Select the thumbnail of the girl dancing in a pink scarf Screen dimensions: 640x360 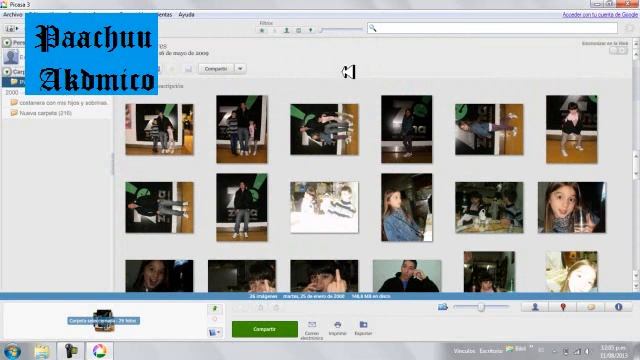[x=571, y=129]
